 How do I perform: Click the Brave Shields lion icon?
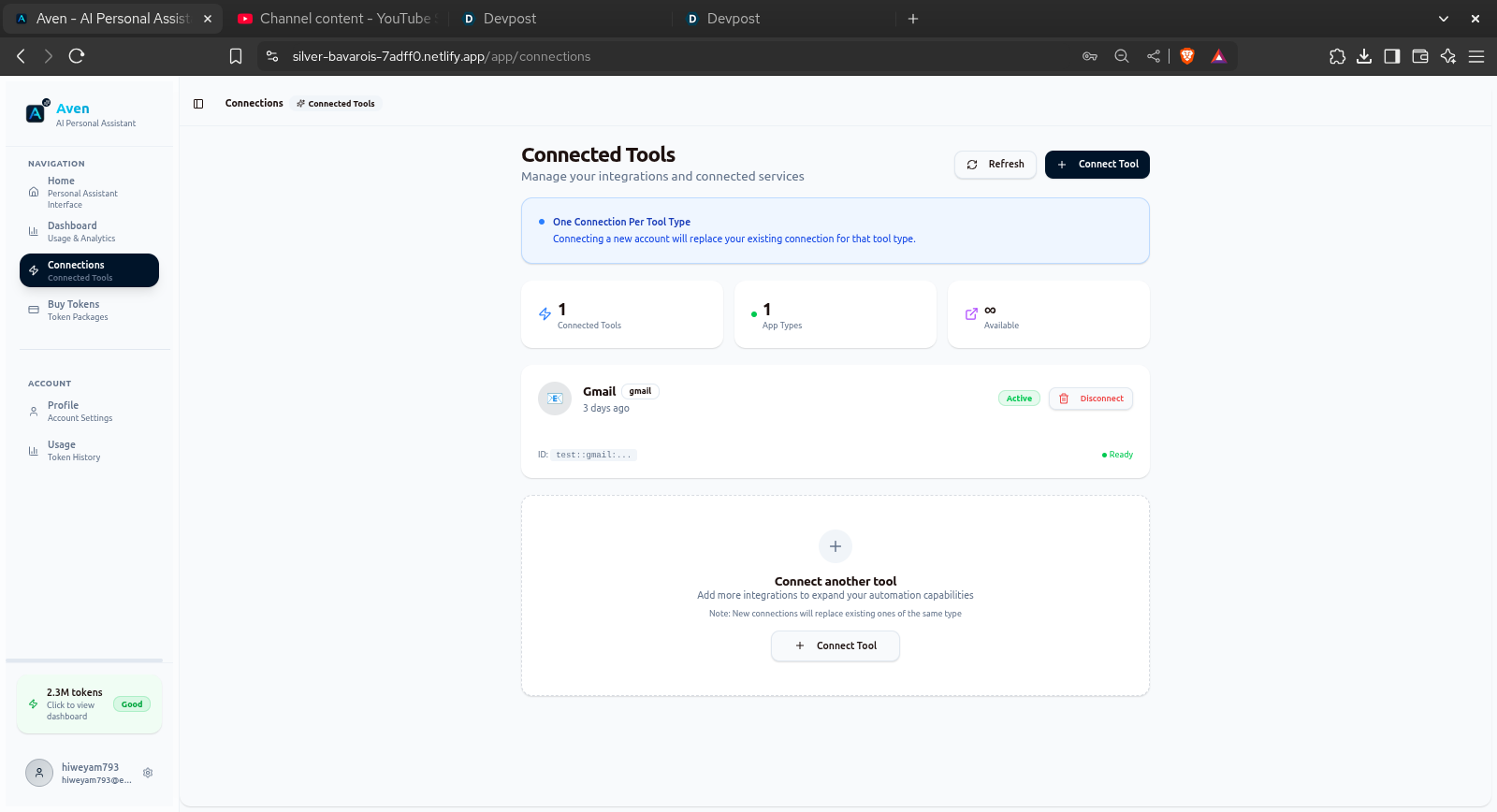point(1187,56)
